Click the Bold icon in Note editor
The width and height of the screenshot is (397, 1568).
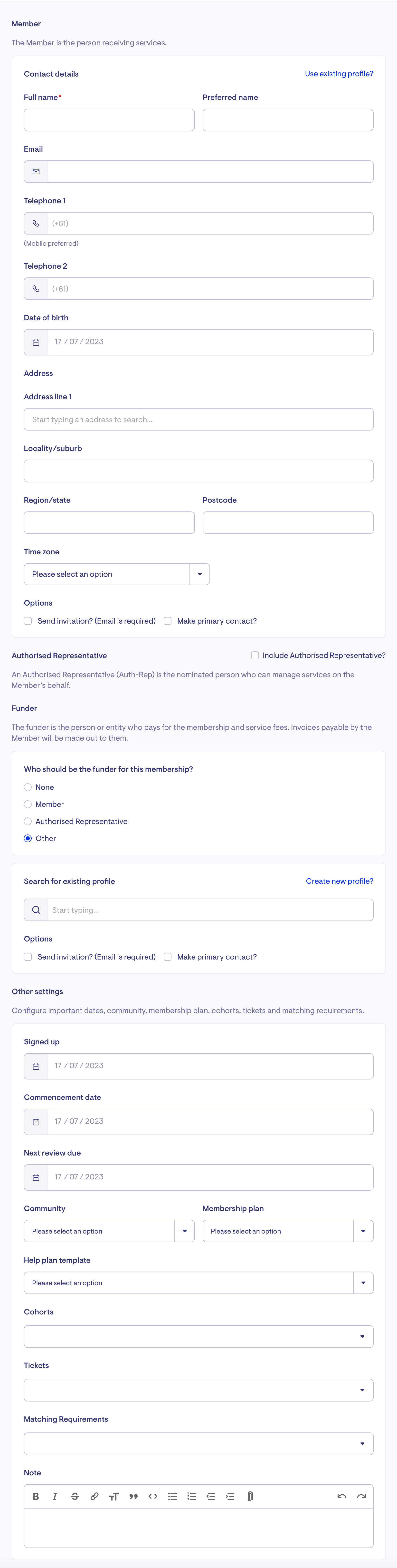(x=36, y=1496)
